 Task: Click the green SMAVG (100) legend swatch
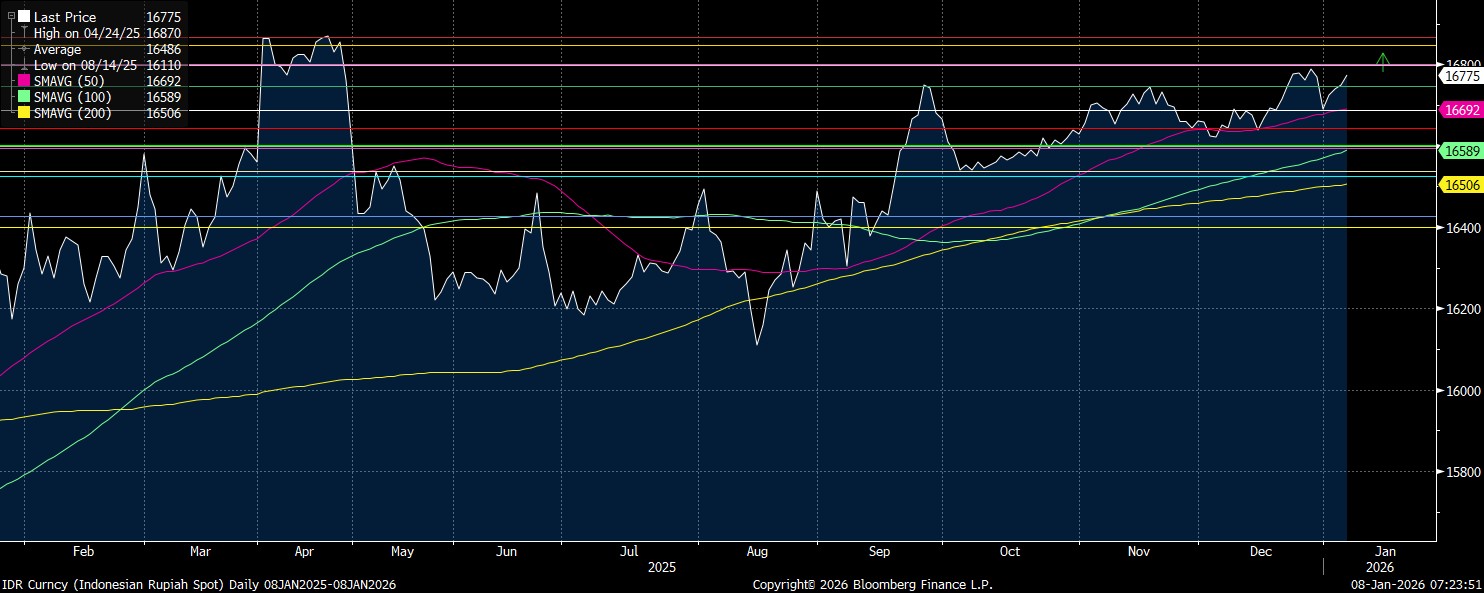coord(24,97)
